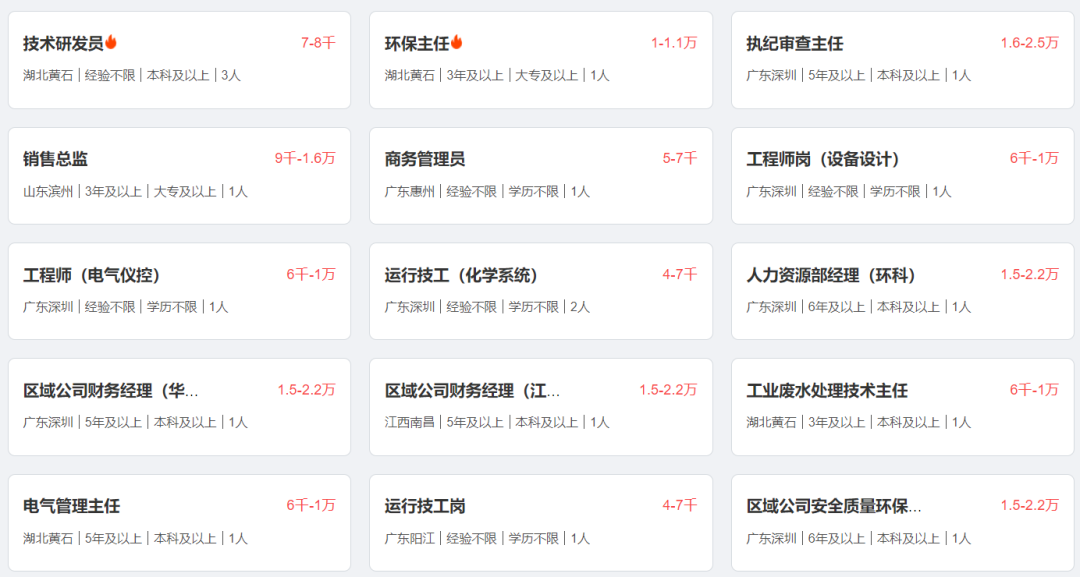Click 6千-1万 salary on 工程师(电气仪控)
Viewport: 1080px width, 577px height.
[311, 274]
